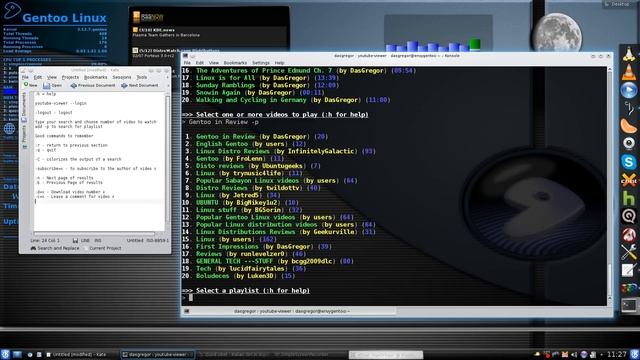The image size is (640, 360).
Task: Click 'Walking and Cycling in Germany' video entry
Action: pos(286,100)
